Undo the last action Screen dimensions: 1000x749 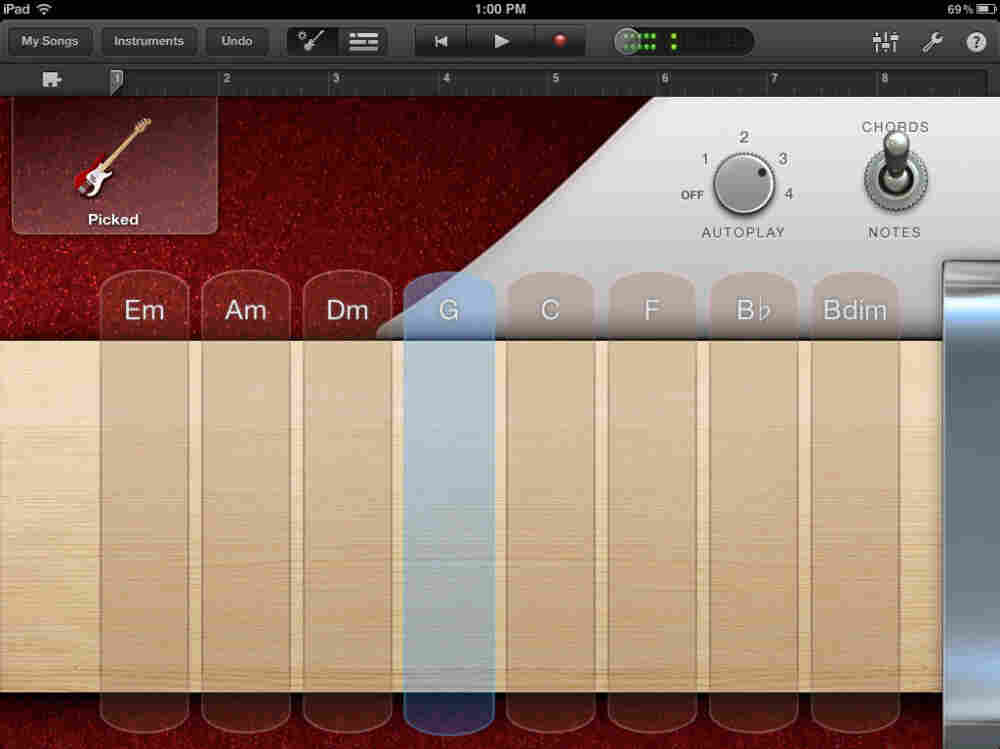pos(237,41)
